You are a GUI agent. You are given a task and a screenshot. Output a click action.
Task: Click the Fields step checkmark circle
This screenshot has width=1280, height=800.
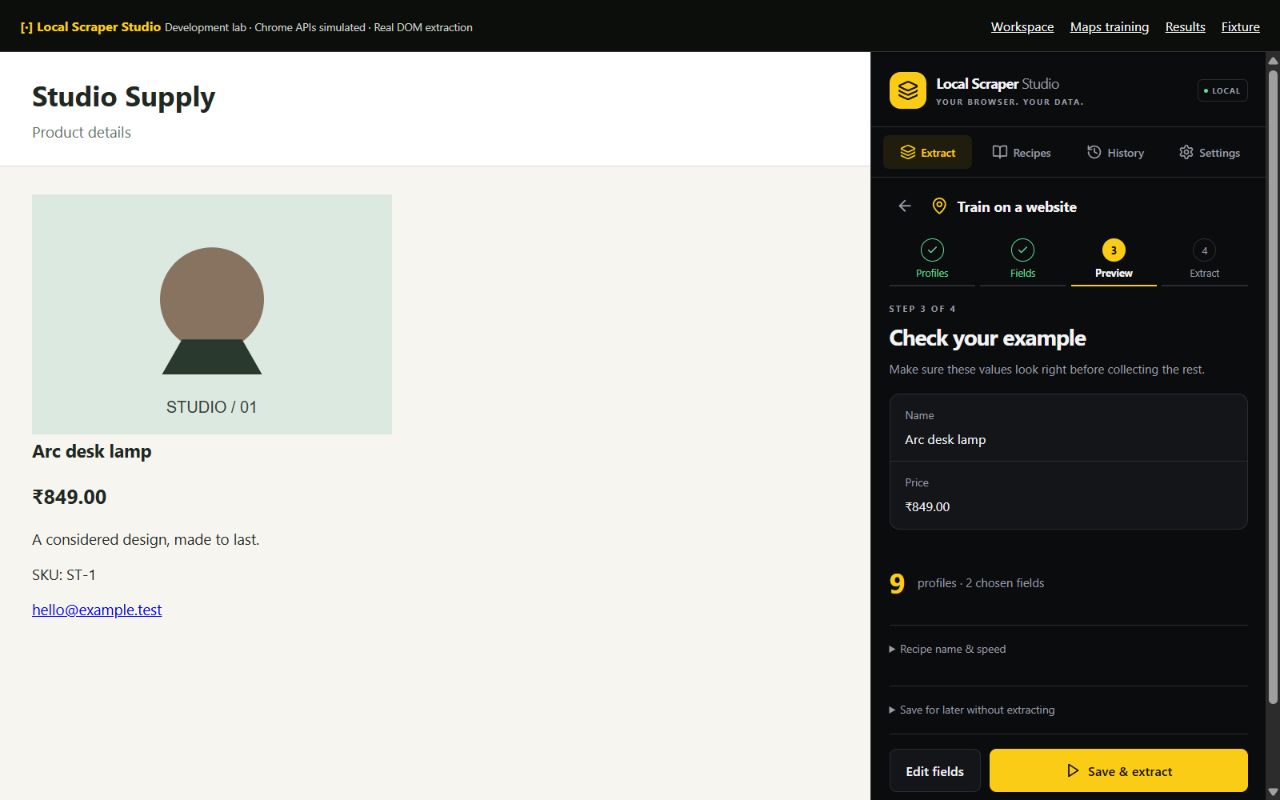pyautogui.click(x=1023, y=250)
